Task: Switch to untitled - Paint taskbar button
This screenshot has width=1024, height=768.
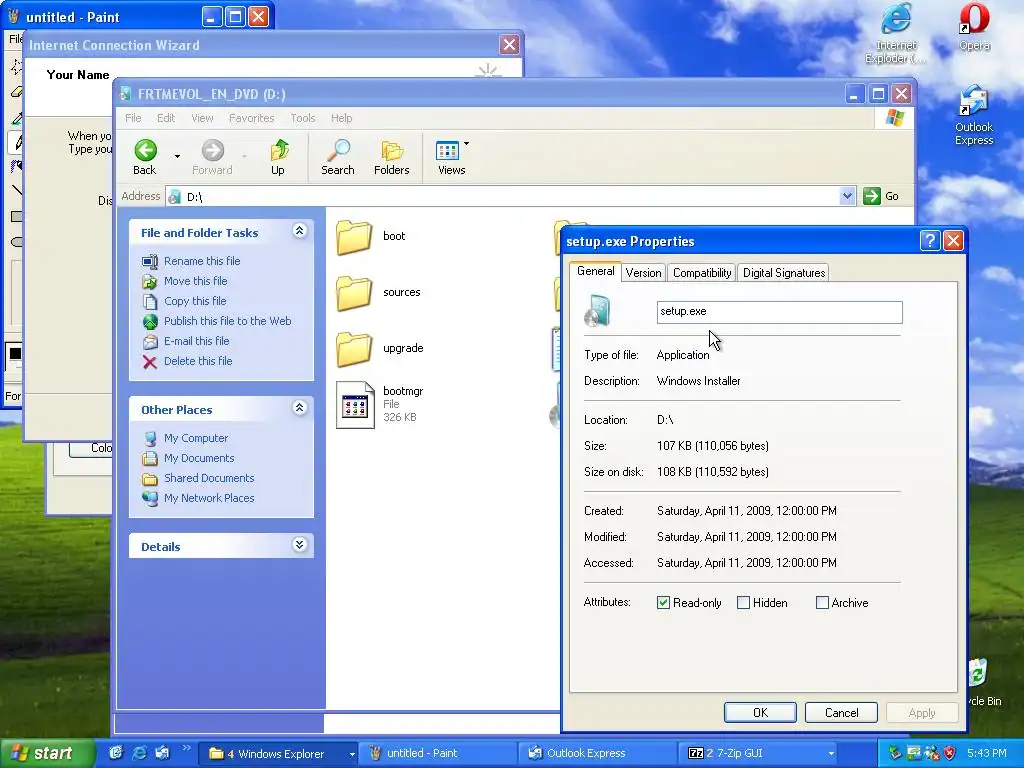Action: 437,754
